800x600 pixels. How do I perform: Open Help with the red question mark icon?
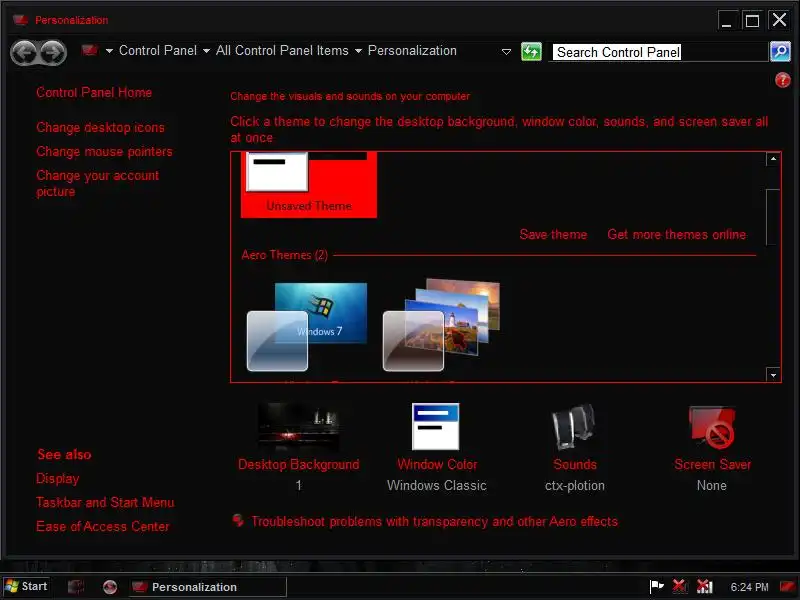[782, 80]
